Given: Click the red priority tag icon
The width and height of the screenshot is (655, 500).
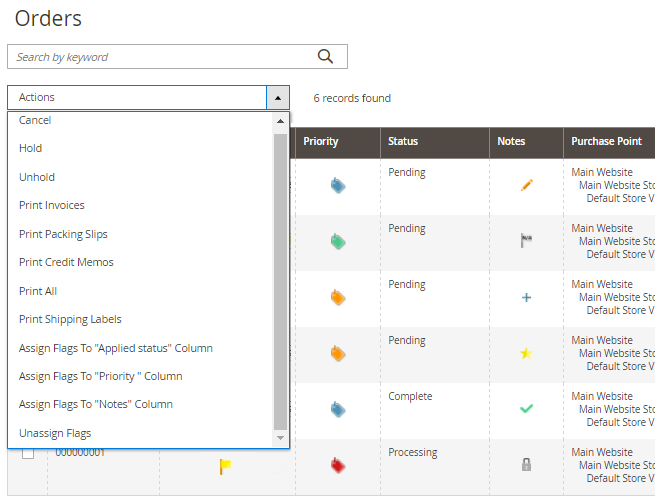Looking at the screenshot, I should 338,465.
